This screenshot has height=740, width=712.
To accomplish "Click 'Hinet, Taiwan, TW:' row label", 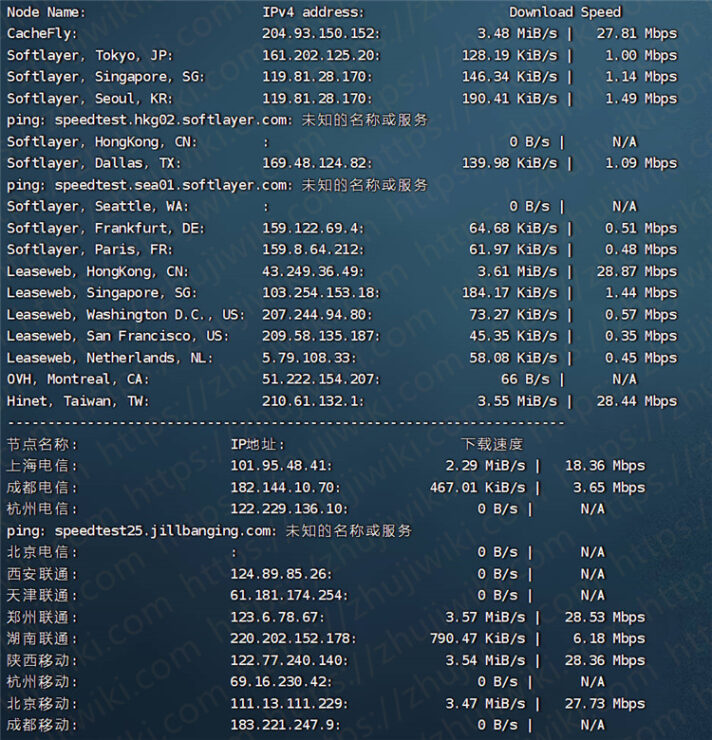I will pyautogui.click(x=78, y=401).
